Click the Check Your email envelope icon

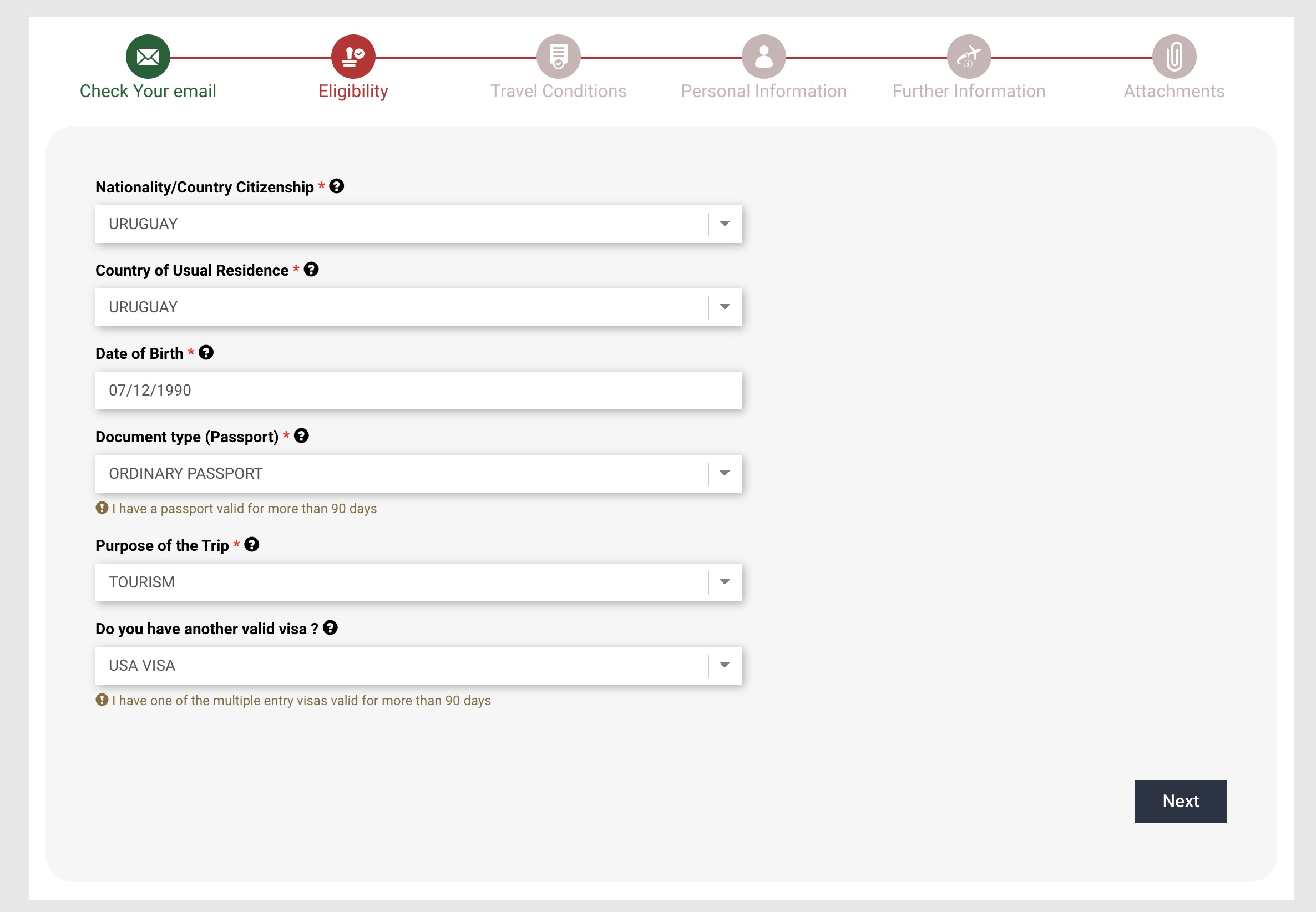[x=148, y=57]
